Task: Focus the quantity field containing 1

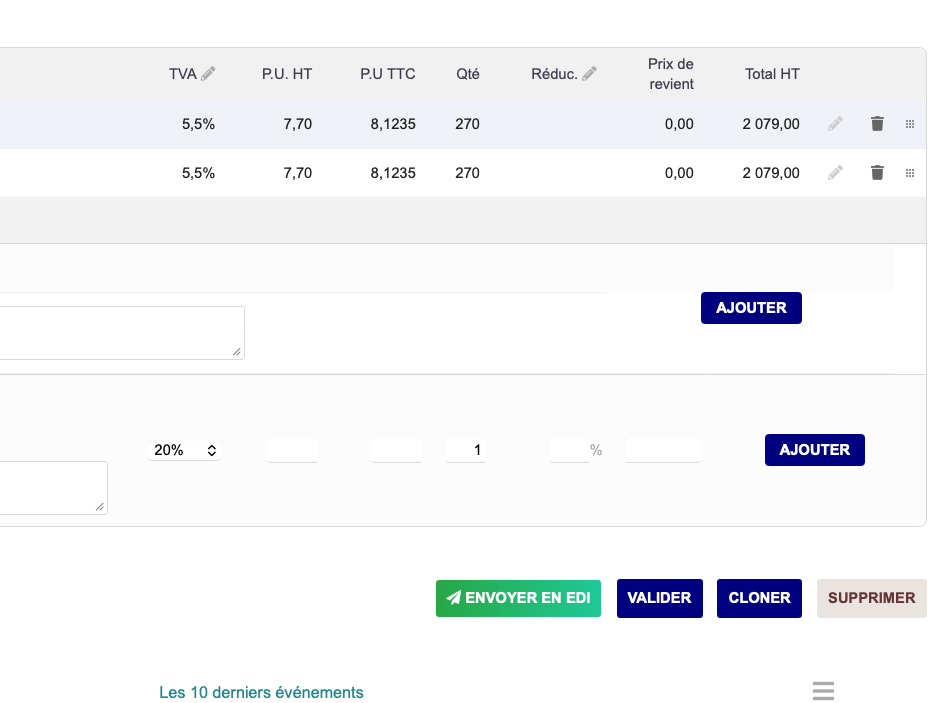Action: coord(466,450)
